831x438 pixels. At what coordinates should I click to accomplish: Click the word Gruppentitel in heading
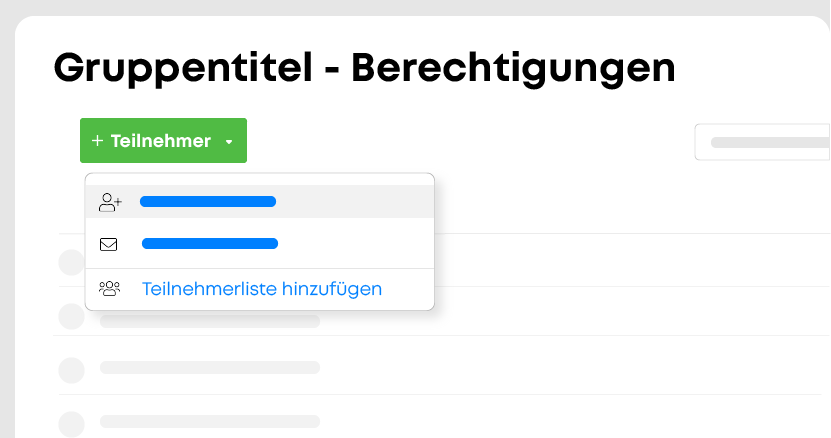pyautogui.click(x=183, y=69)
